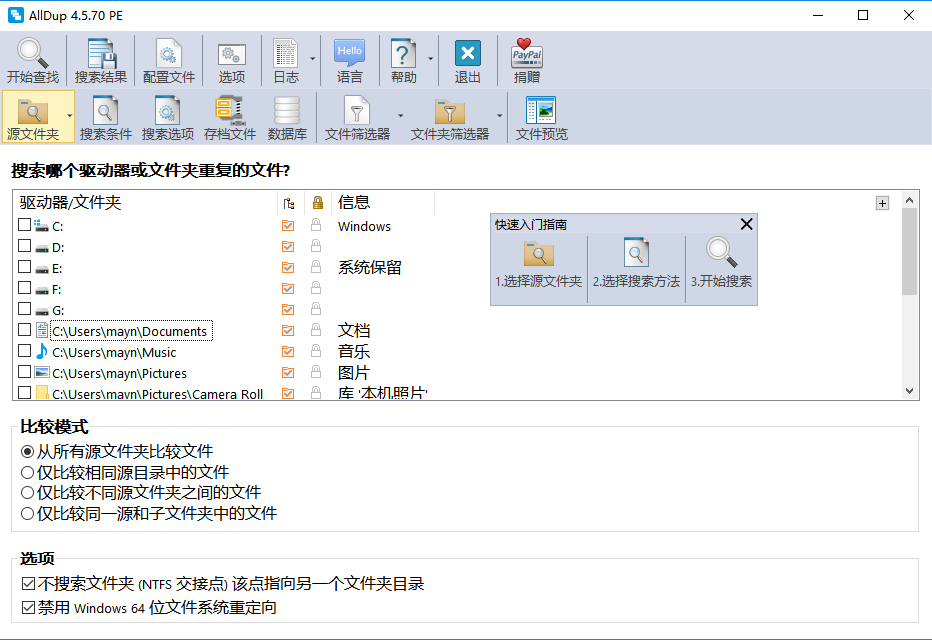Open the 帮助 help dropdown arrow

(x=430, y=60)
